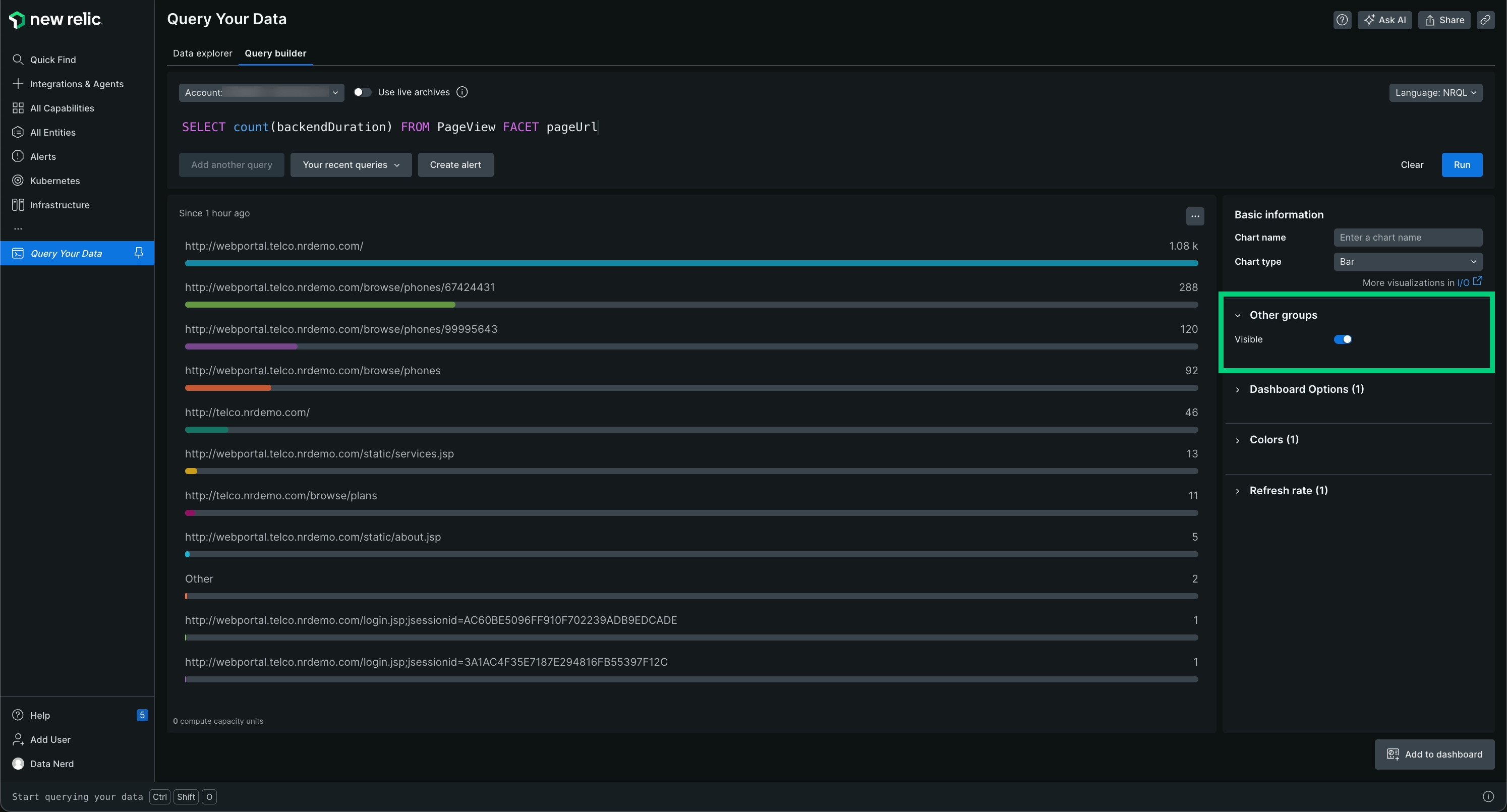
Task: Switch to Query builder tab
Action: (275, 53)
